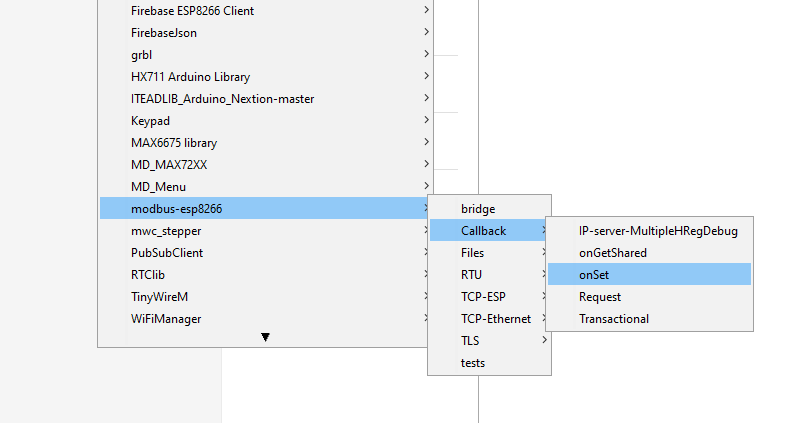The height and width of the screenshot is (423, 796).
Task: Open the grbl library submenu
Action: [x=266, y=55]
